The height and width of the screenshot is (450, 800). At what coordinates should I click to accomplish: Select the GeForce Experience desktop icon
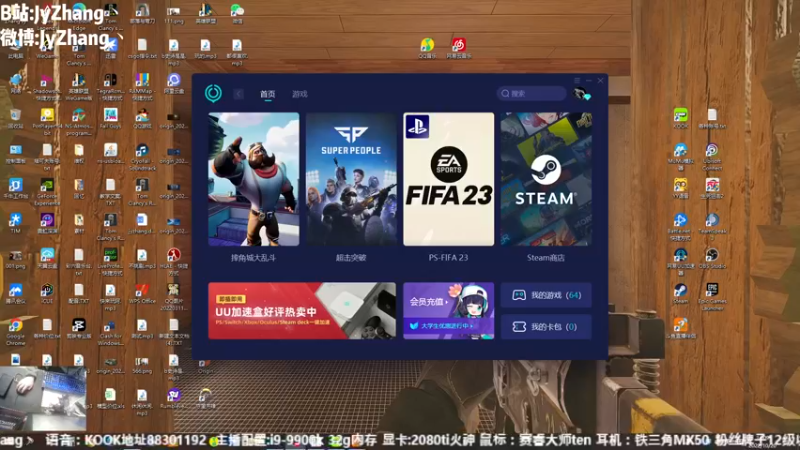[x=47, y=192]
